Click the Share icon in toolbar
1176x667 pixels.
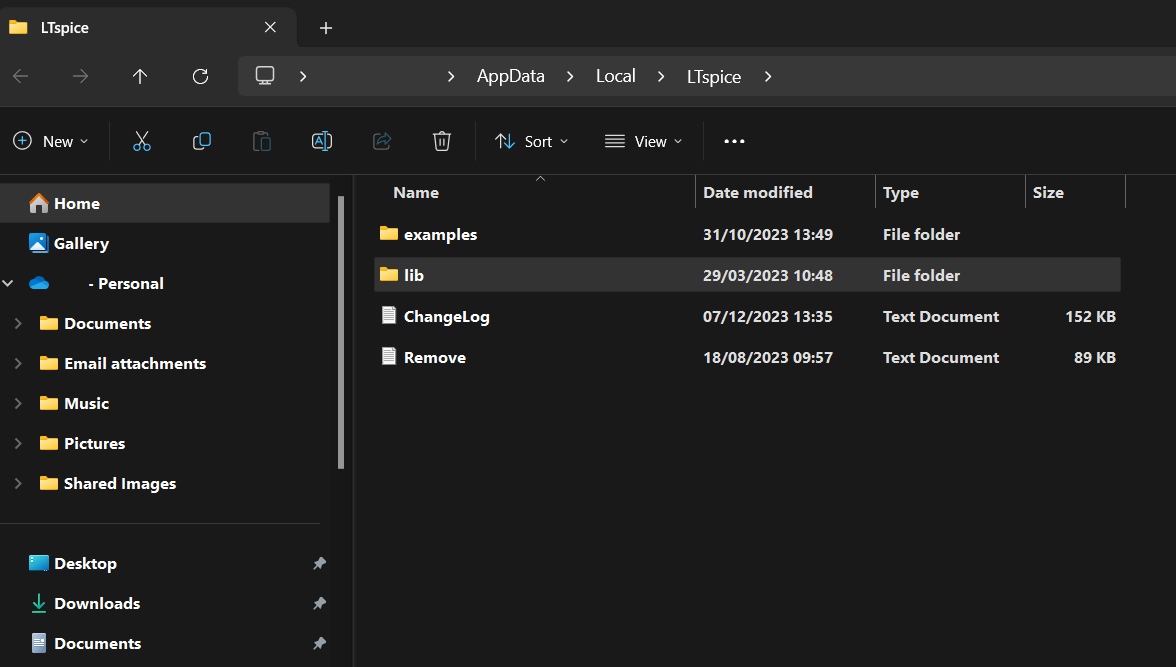[x=382, y=141]
